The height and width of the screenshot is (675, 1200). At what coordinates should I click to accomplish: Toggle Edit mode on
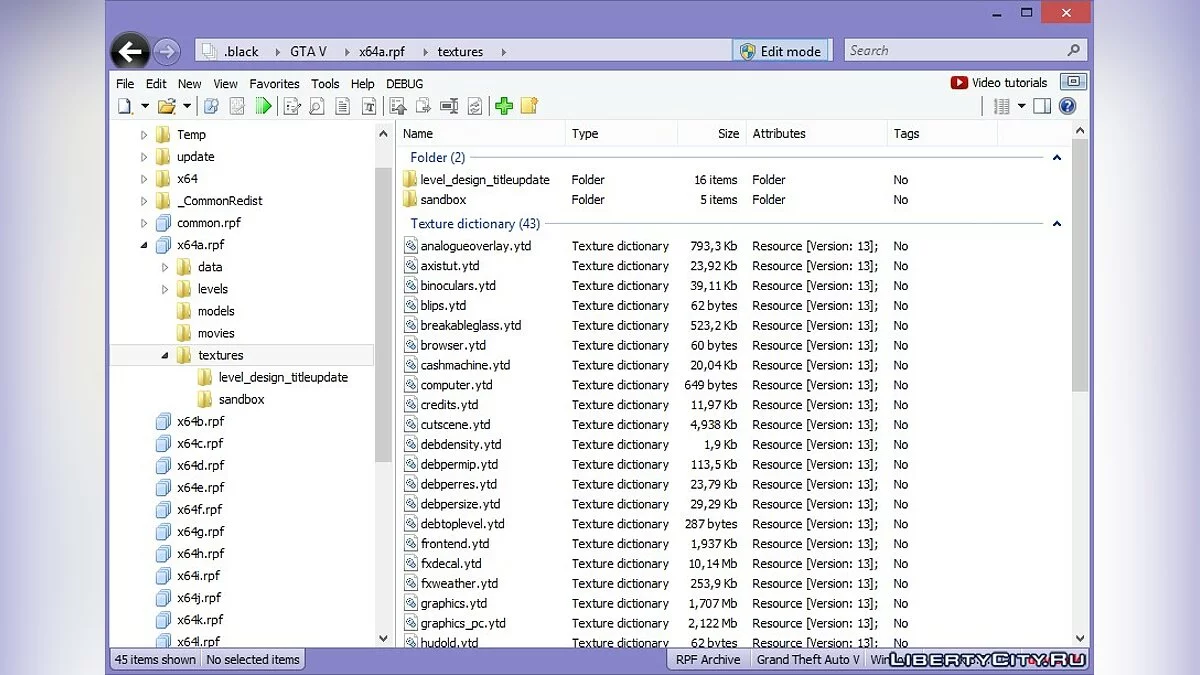pyautogui.click(x=779, y=51)
